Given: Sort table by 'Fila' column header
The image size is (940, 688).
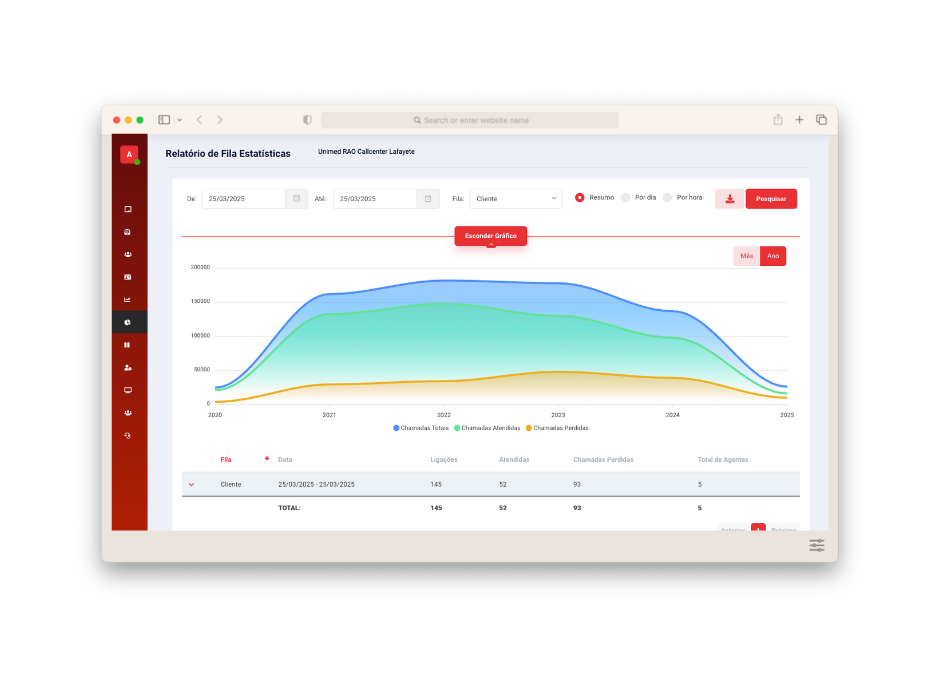Looking at the screenshot, I should 225,460.
